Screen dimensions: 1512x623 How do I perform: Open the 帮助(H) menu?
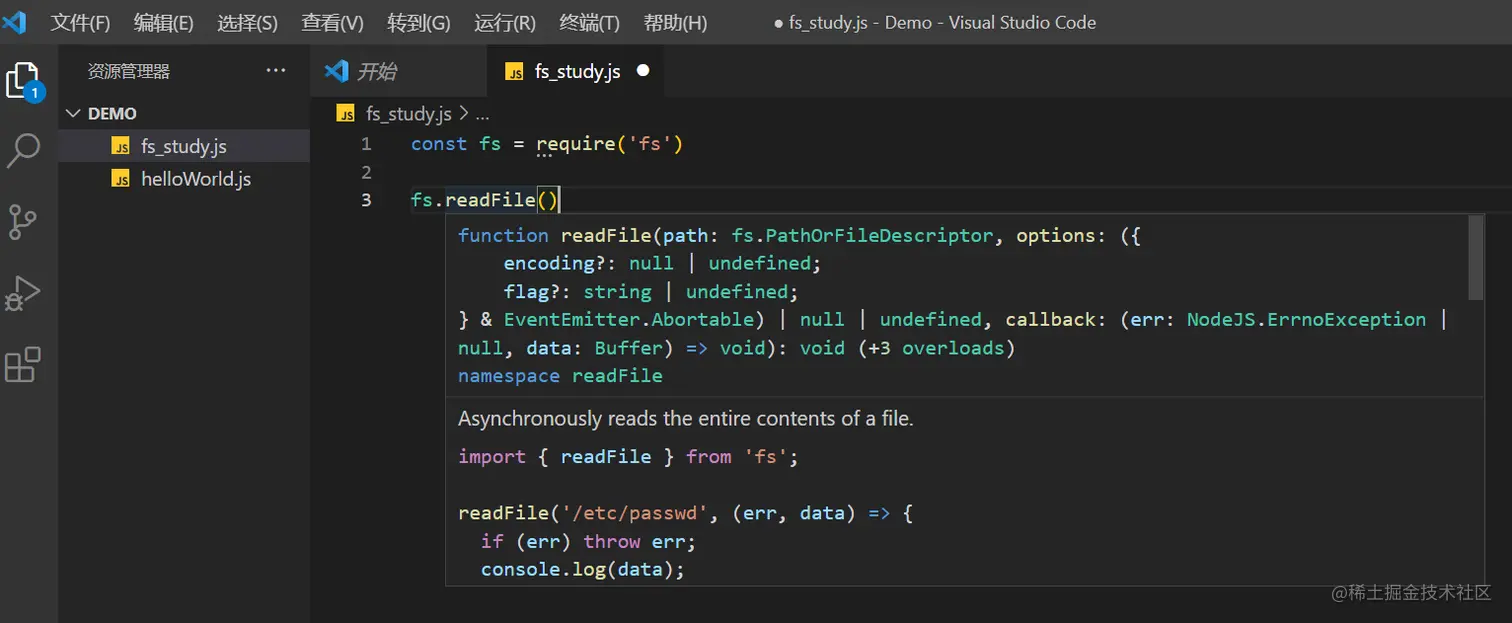pyautogui.click(x=675, y=22)
